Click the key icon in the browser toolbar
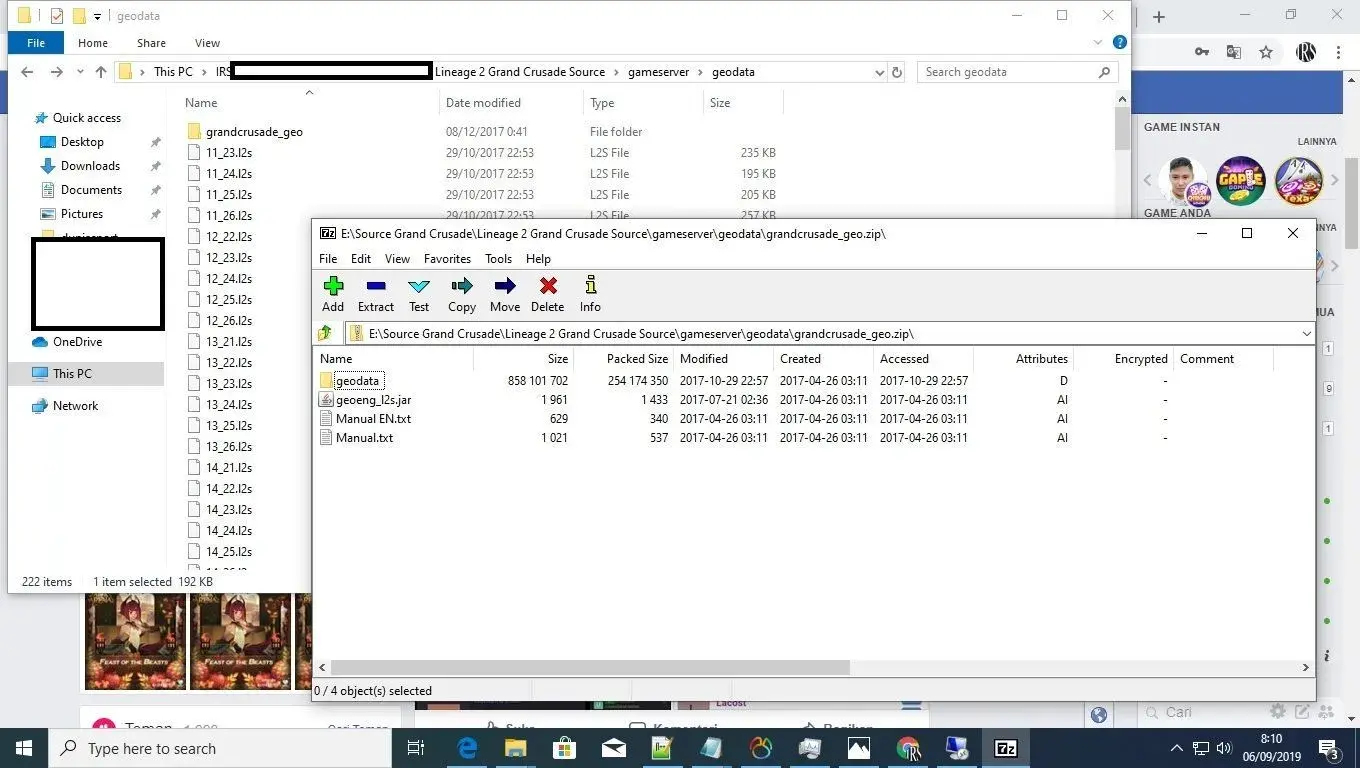 1202,52
